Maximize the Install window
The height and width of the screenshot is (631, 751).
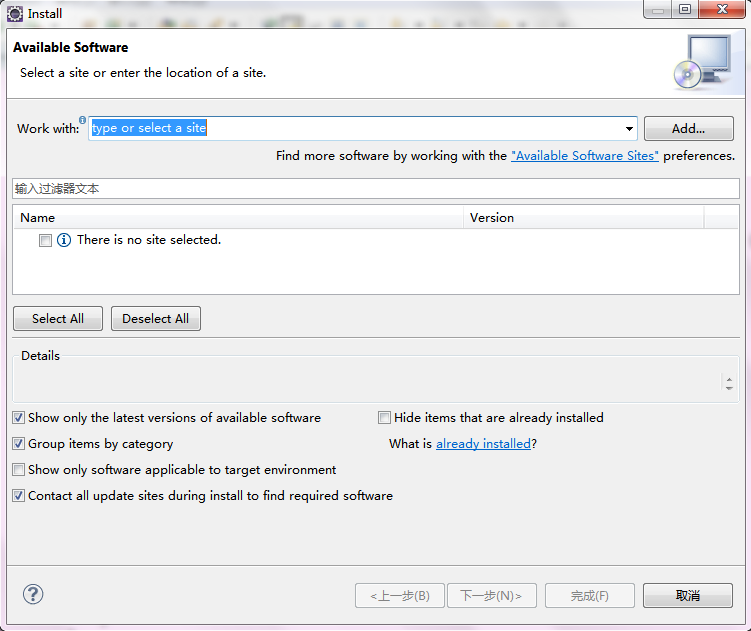[685, 9]
